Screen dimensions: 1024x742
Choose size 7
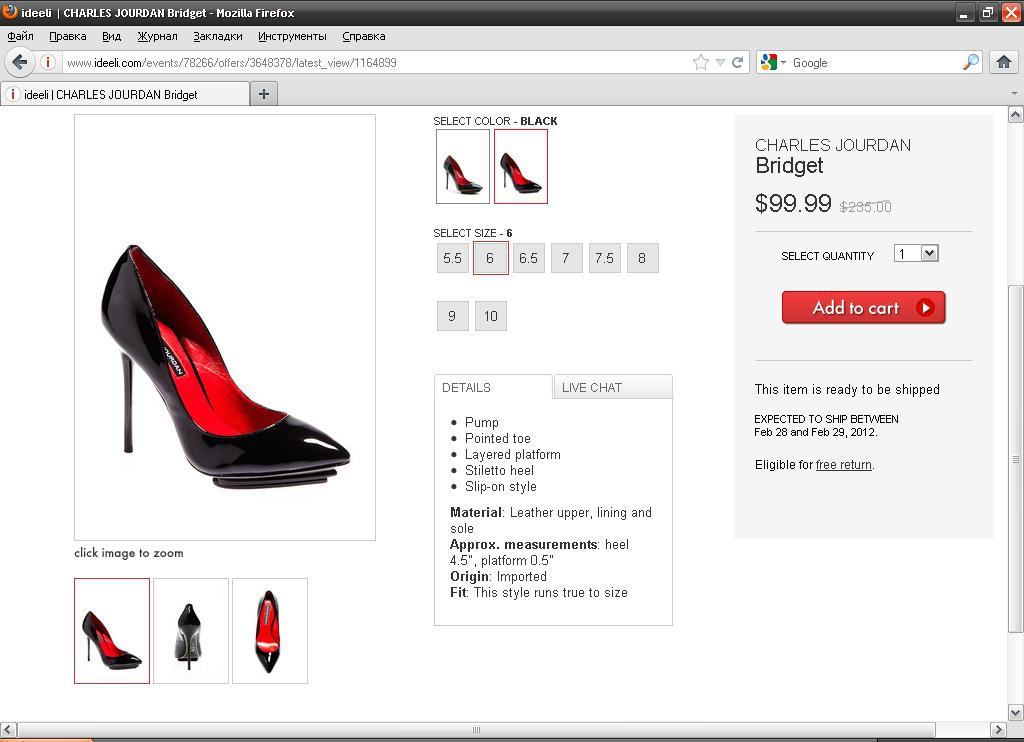coord(566,258)
